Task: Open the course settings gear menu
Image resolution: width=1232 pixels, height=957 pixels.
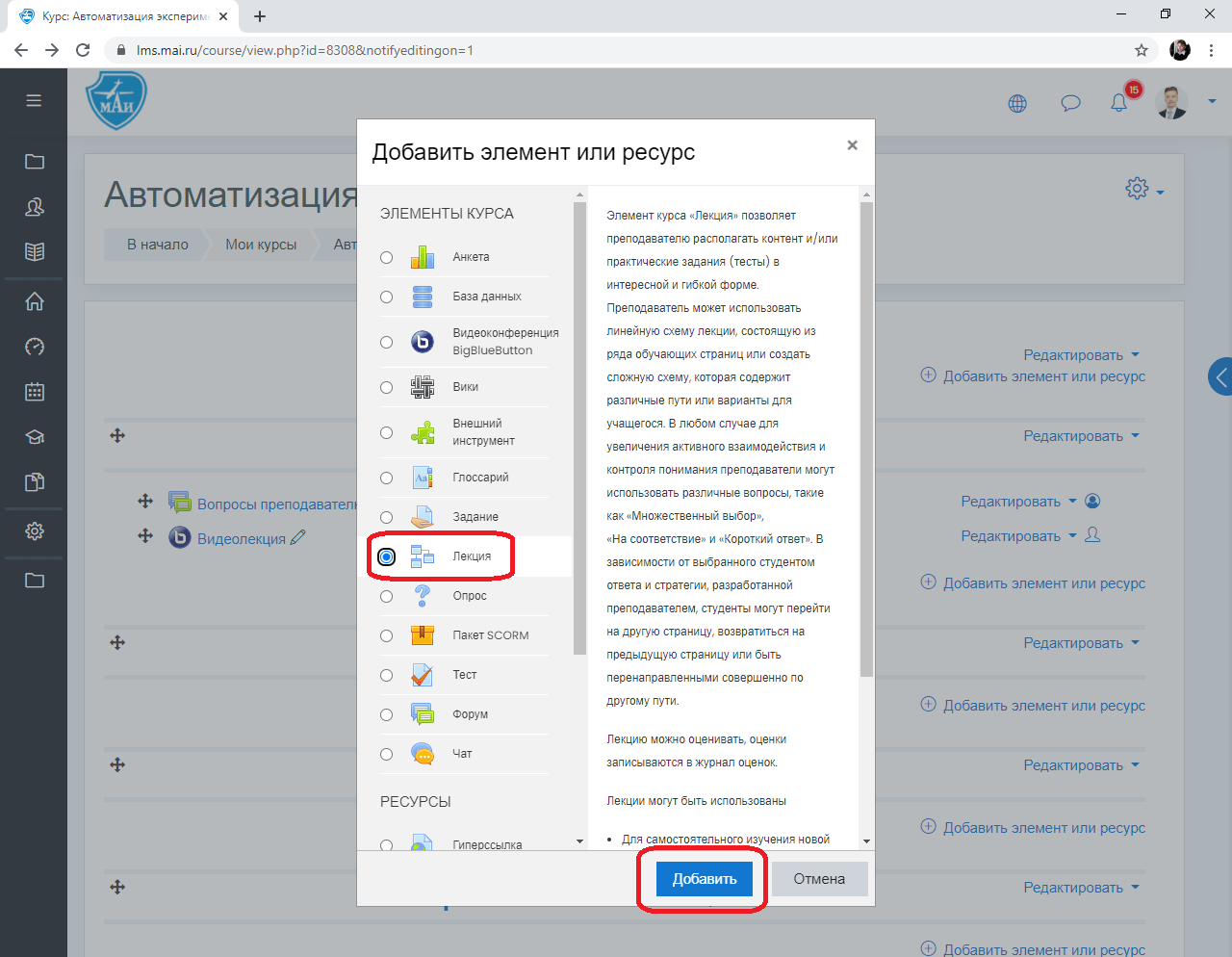Action: (x=1144, y=189)
